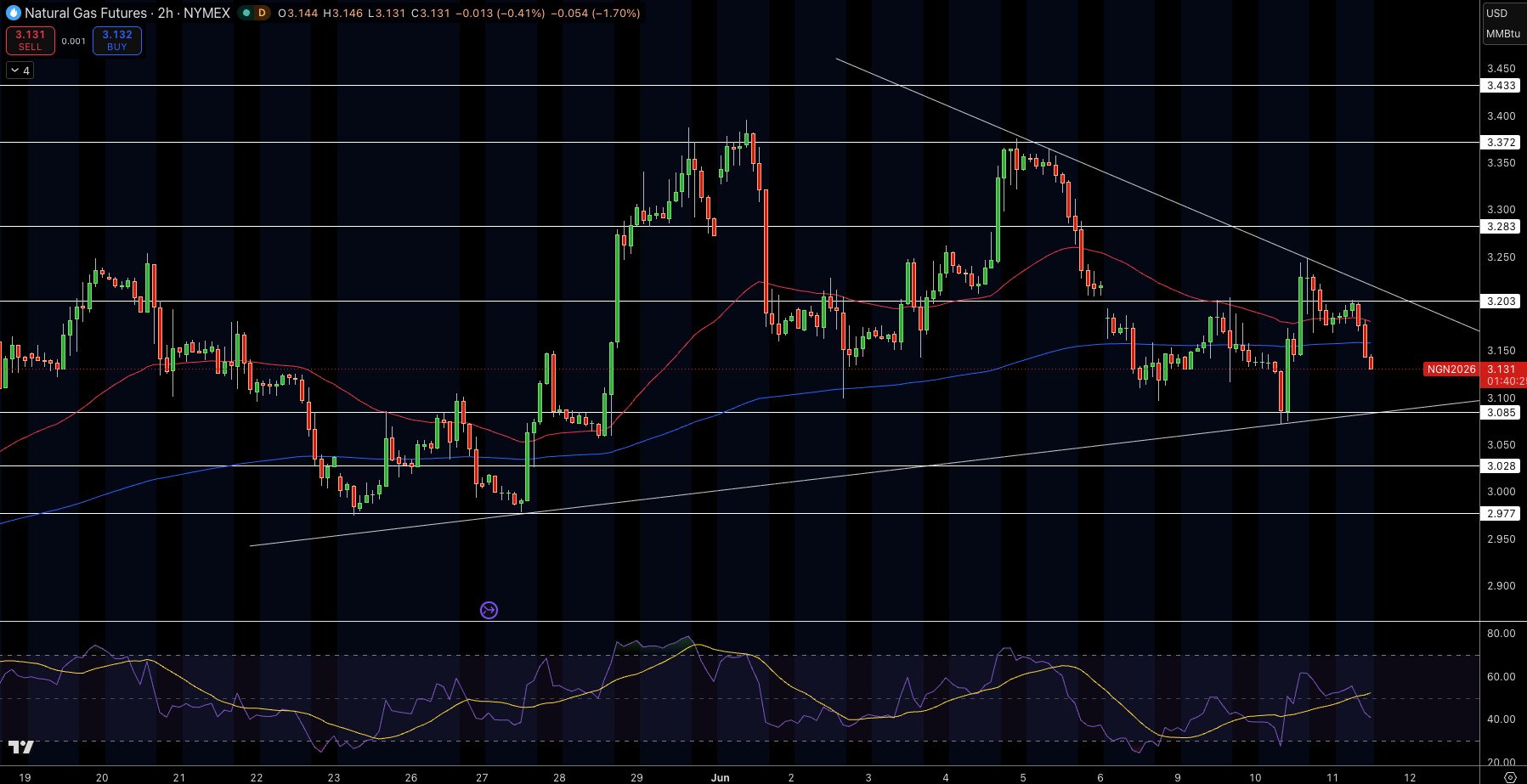Select the 3.283 horizontal line price label
Viewport: 1527px width, 784px height.
click(1502, 227)
